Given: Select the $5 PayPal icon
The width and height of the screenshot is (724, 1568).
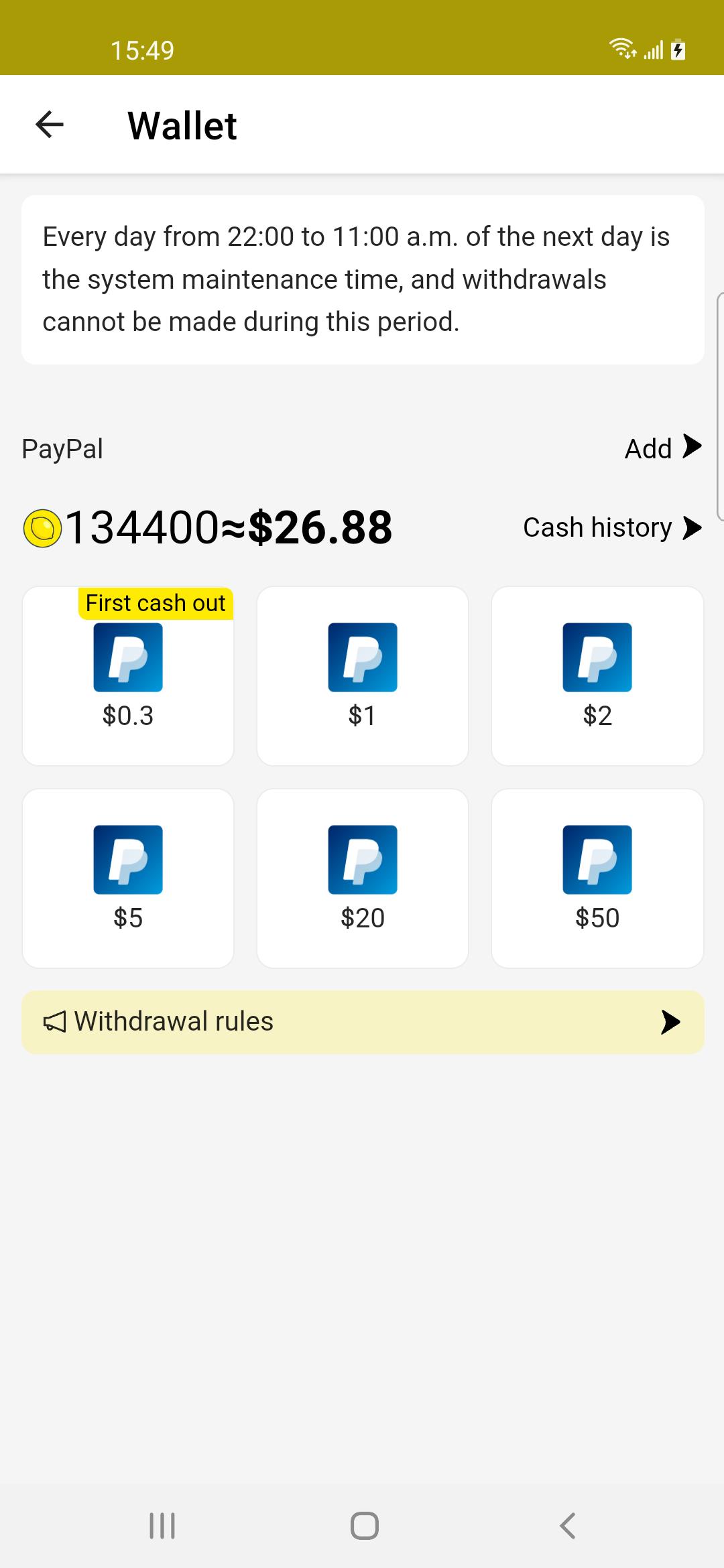Looking at the screenshot, I should [128, 860].
